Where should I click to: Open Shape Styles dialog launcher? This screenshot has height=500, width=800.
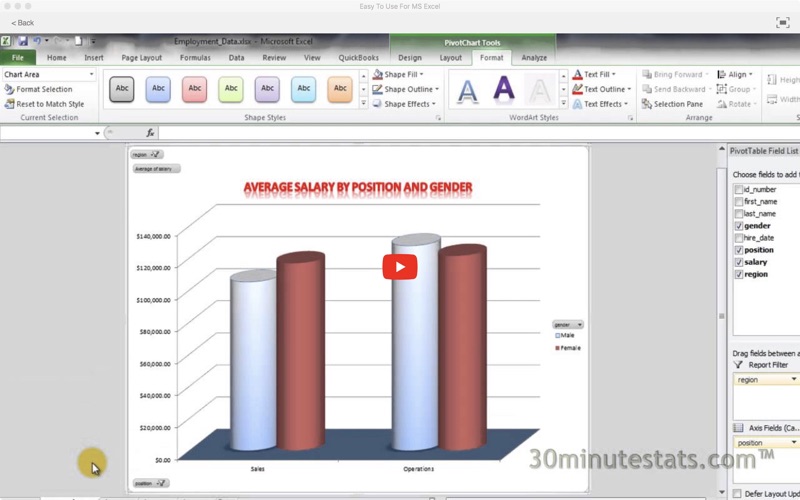click(438, 118)
